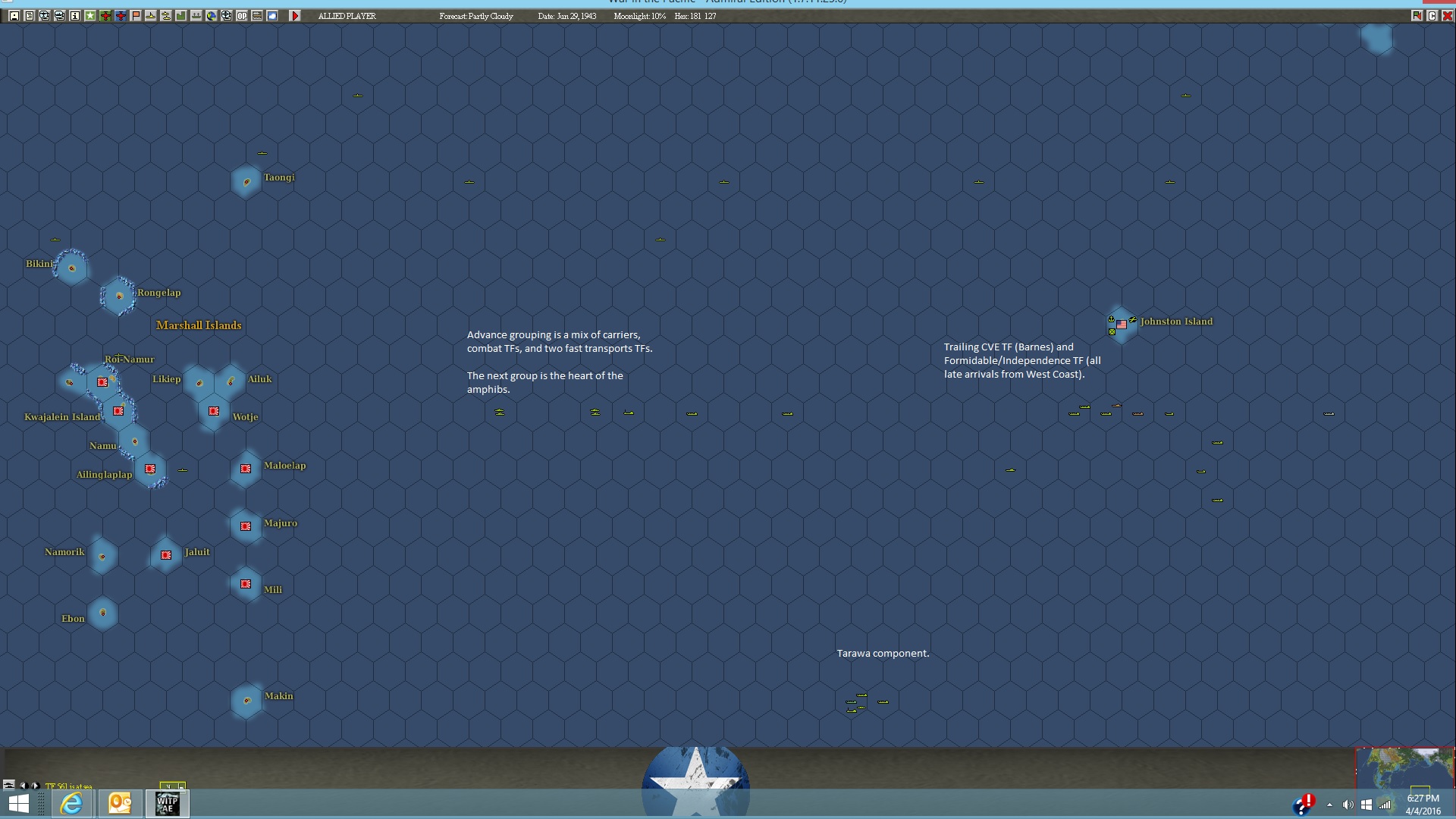Click the globe toolbar icon
1456x819 pixels.
tap(212, 16)
